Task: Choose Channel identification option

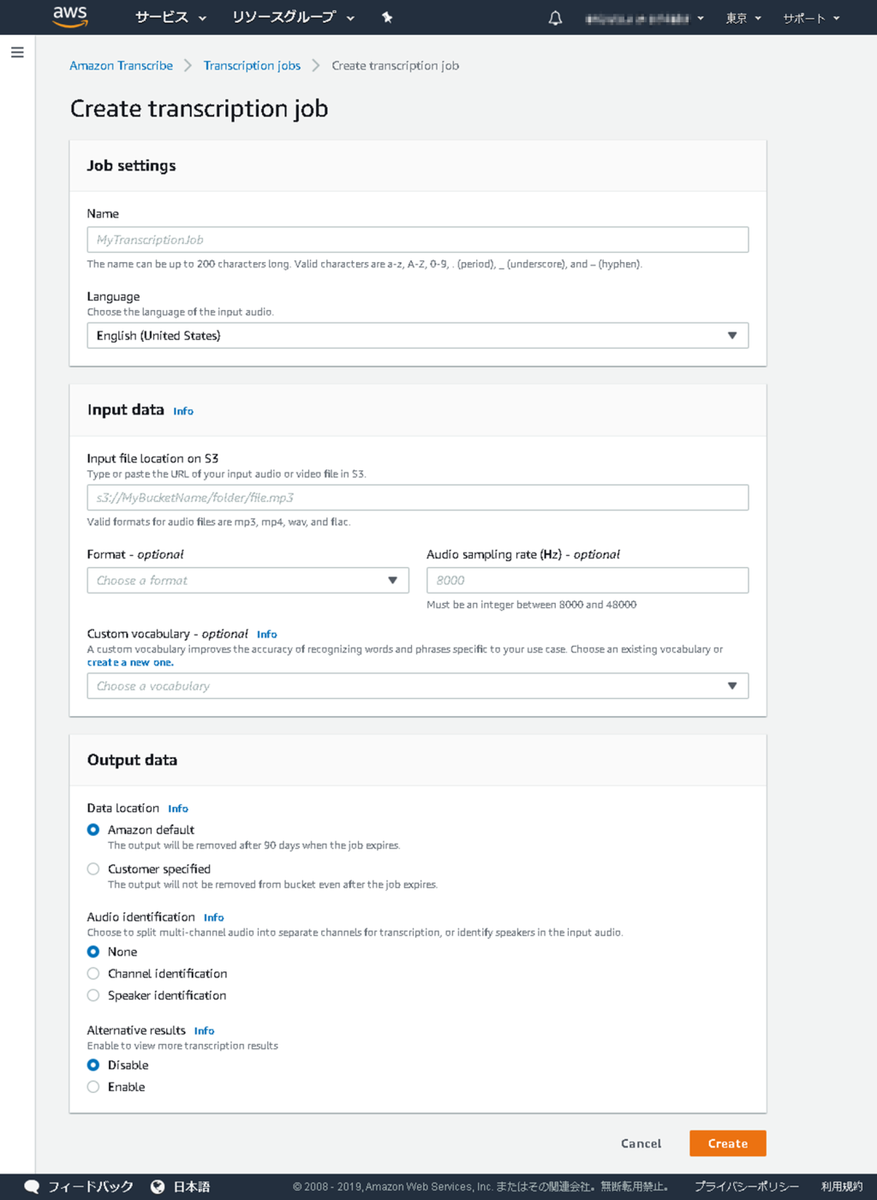Action: pyautogui.click(x=93, y=974)
